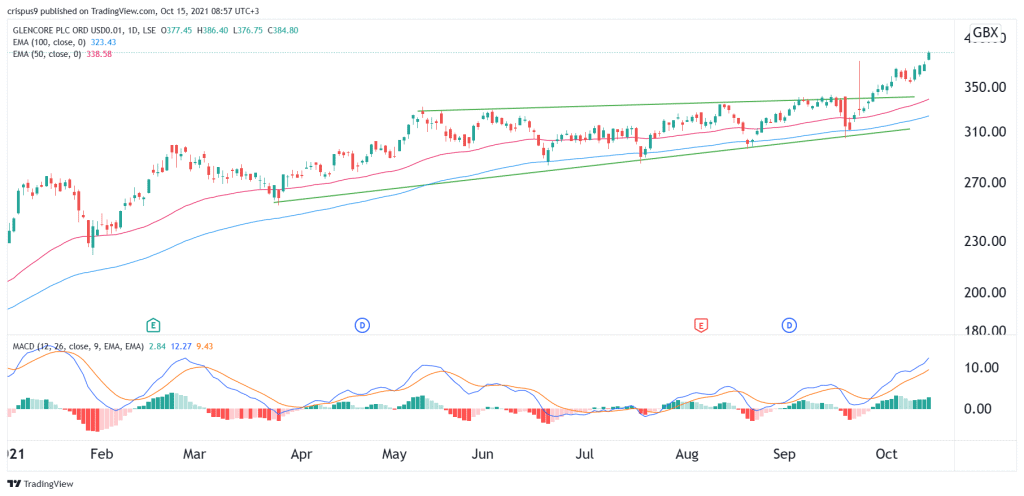Click the Aug label on the time axis

(x=687, y=454)
